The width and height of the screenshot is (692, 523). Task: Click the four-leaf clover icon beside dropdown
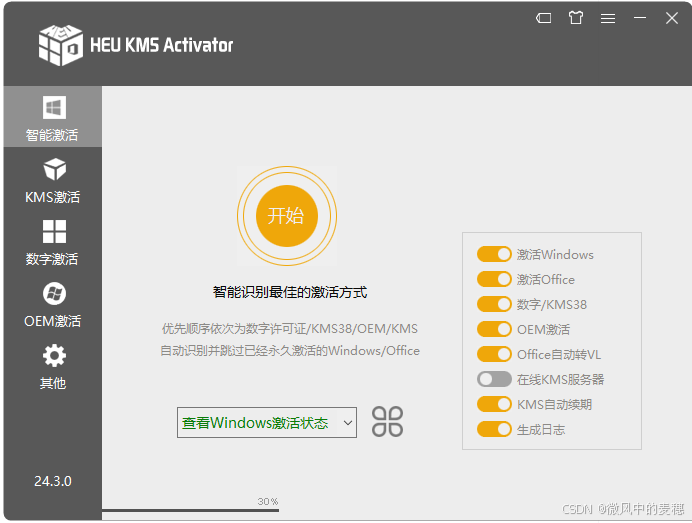pyautogui.click(x=387, y=422)
